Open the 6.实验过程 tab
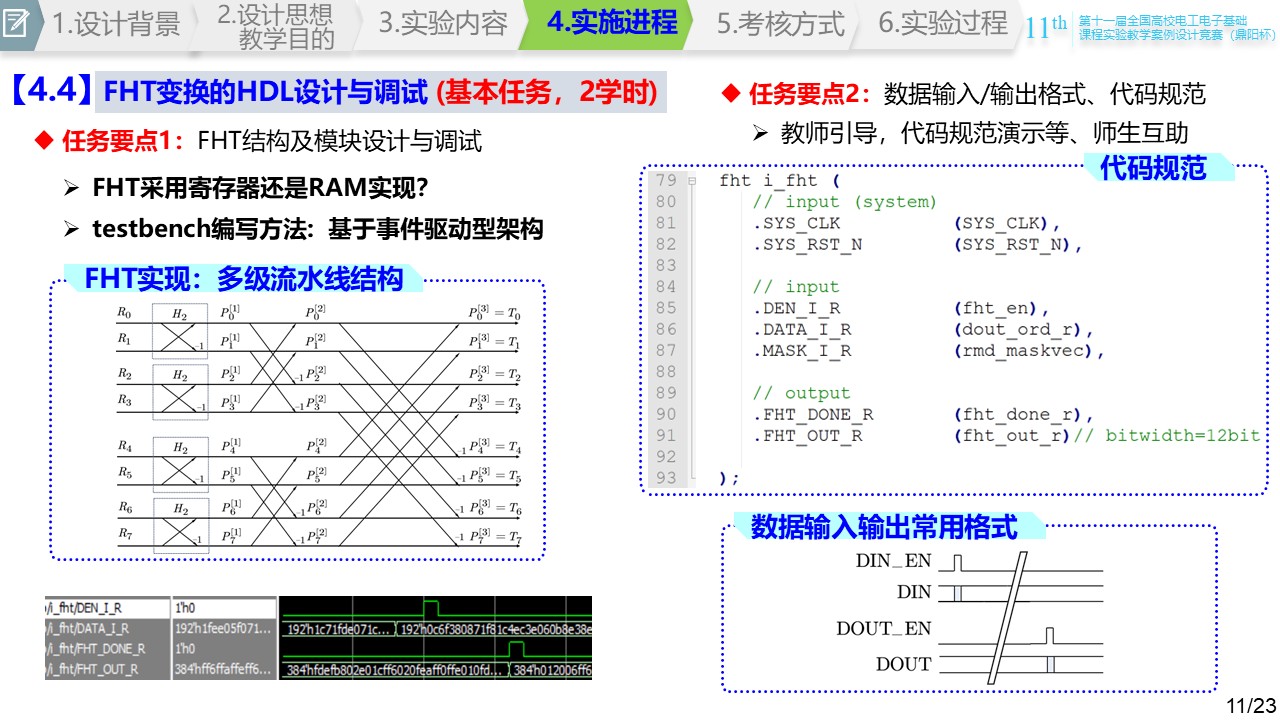The height and width of the screenshot is (720, 1280). [x=942, y=23]
